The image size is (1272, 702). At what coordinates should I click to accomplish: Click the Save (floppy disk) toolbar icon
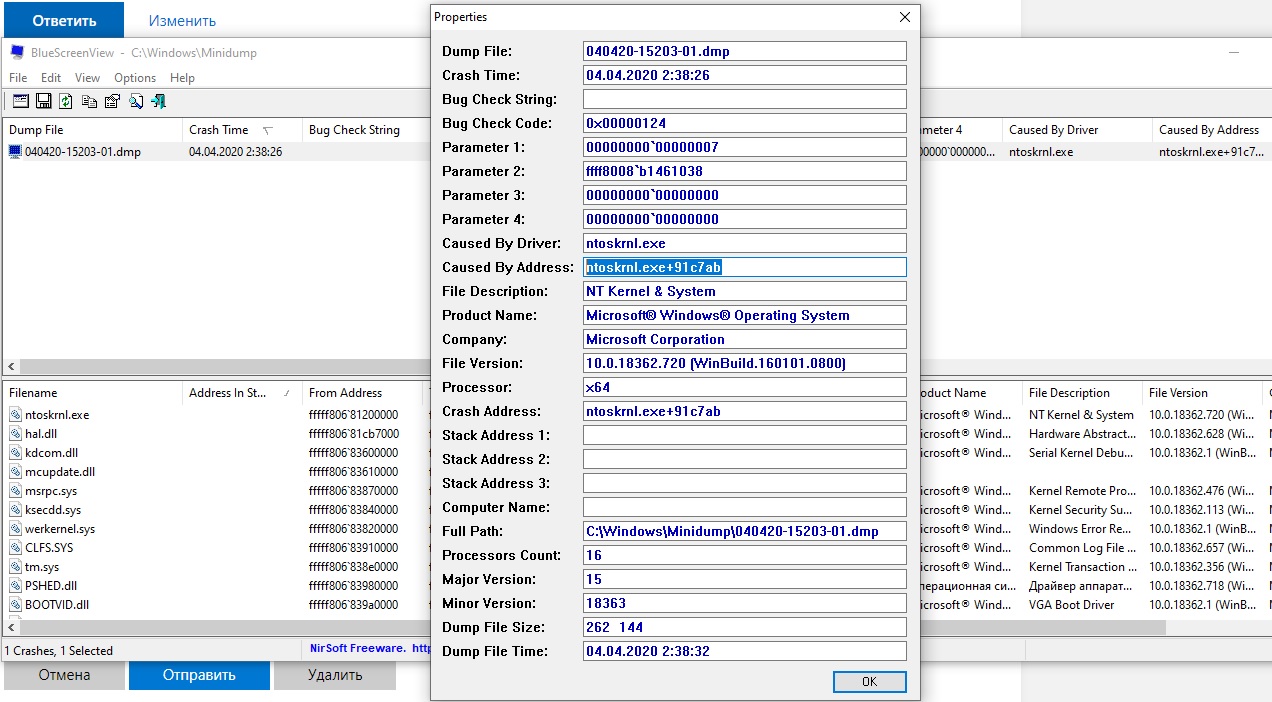point(44,101)
